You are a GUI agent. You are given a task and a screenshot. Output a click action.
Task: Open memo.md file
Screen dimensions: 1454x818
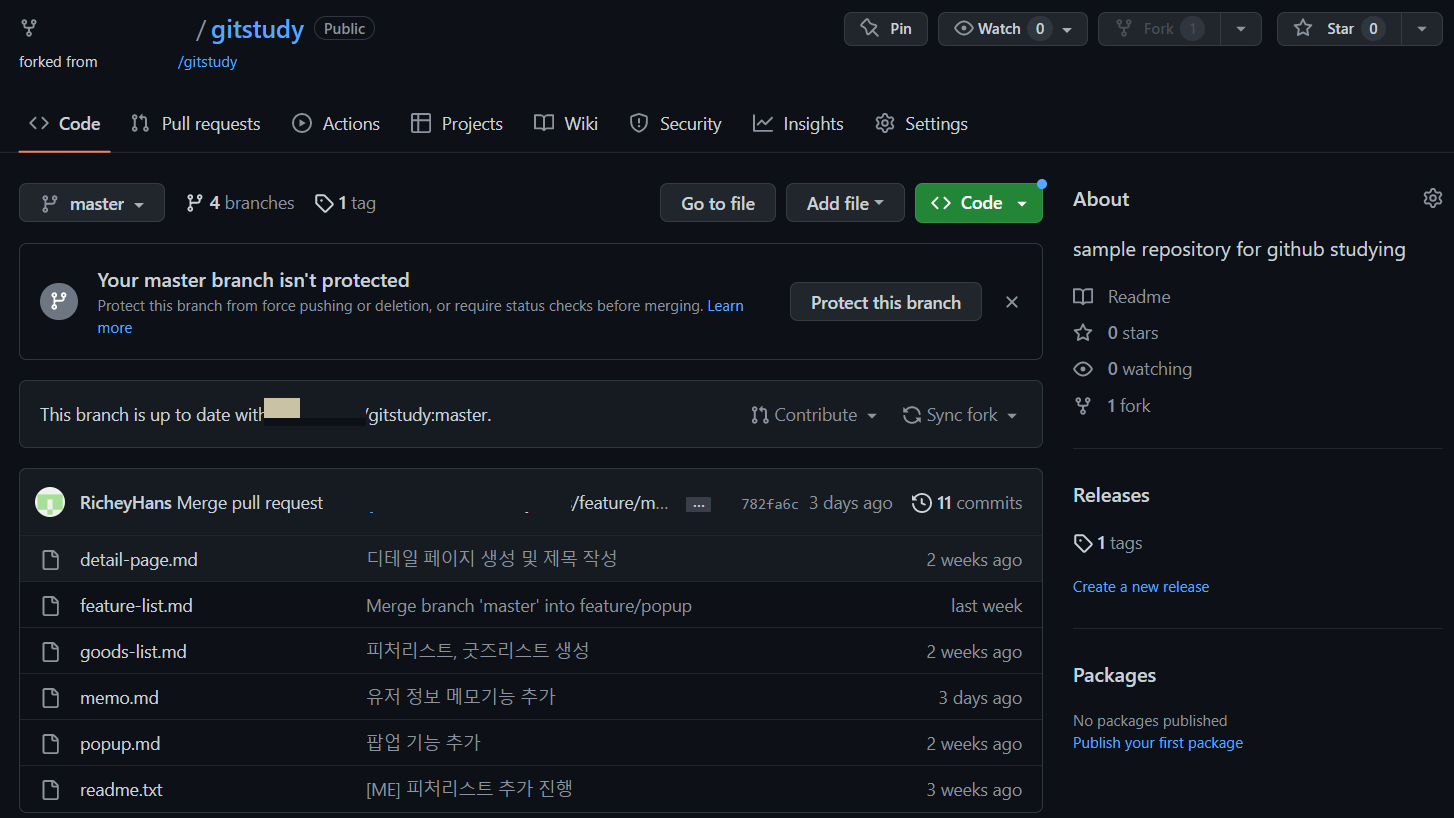(x=119, y=698)
